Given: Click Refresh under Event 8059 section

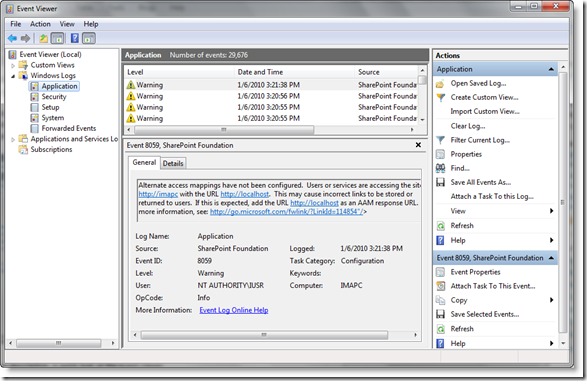Looking at the screenshot, I should tap(462, 329).
